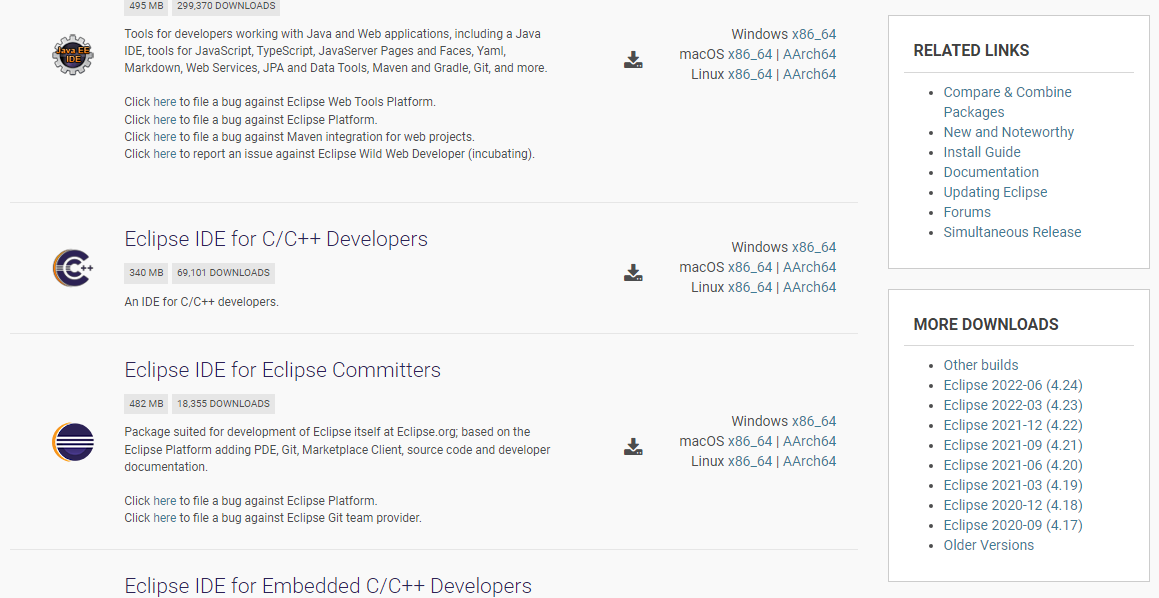
Task: Click the 69,101 DOWNLOADS badge
Action: tap(223, 273)
